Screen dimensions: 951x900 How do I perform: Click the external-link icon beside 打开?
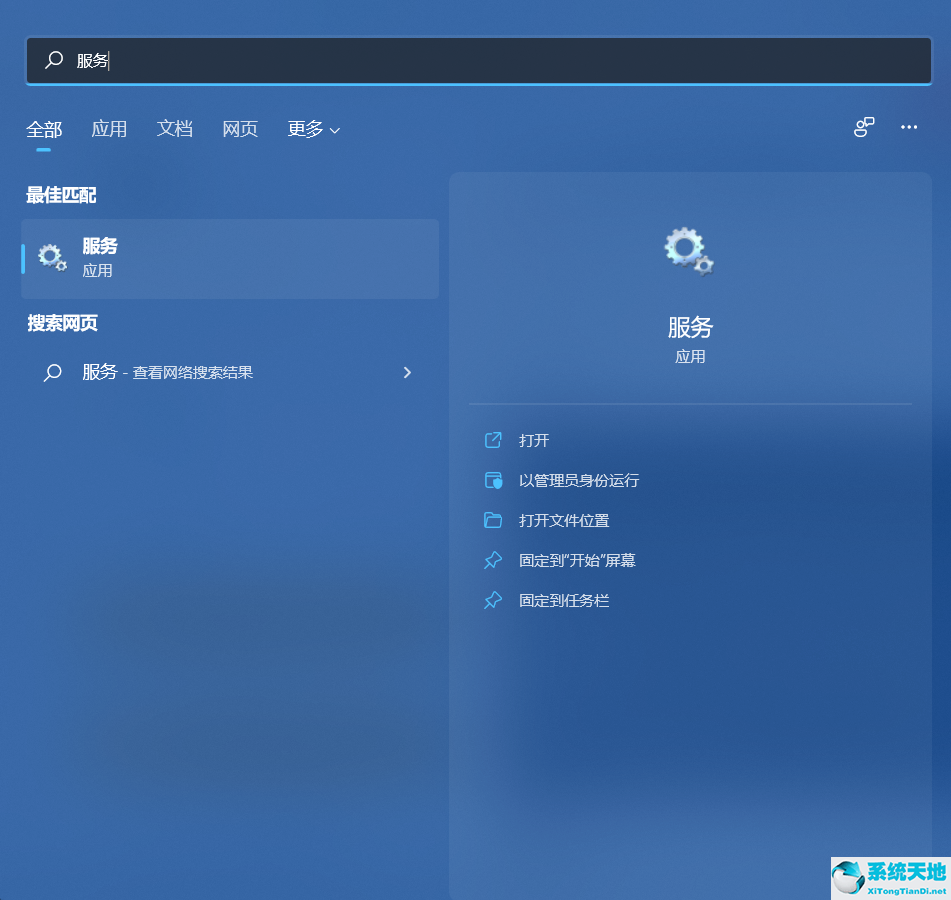[x=492, y=440]
